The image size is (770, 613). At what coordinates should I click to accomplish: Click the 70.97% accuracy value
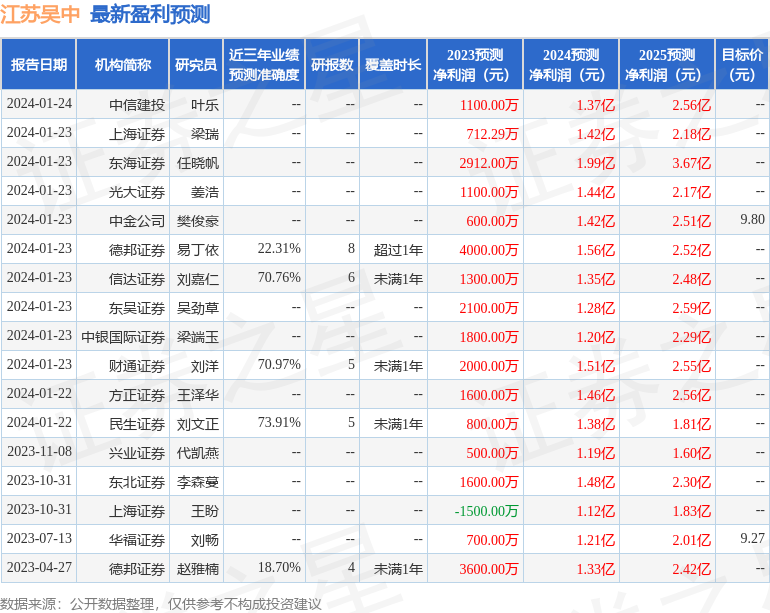pyautogui.click(x=279, y=364)
